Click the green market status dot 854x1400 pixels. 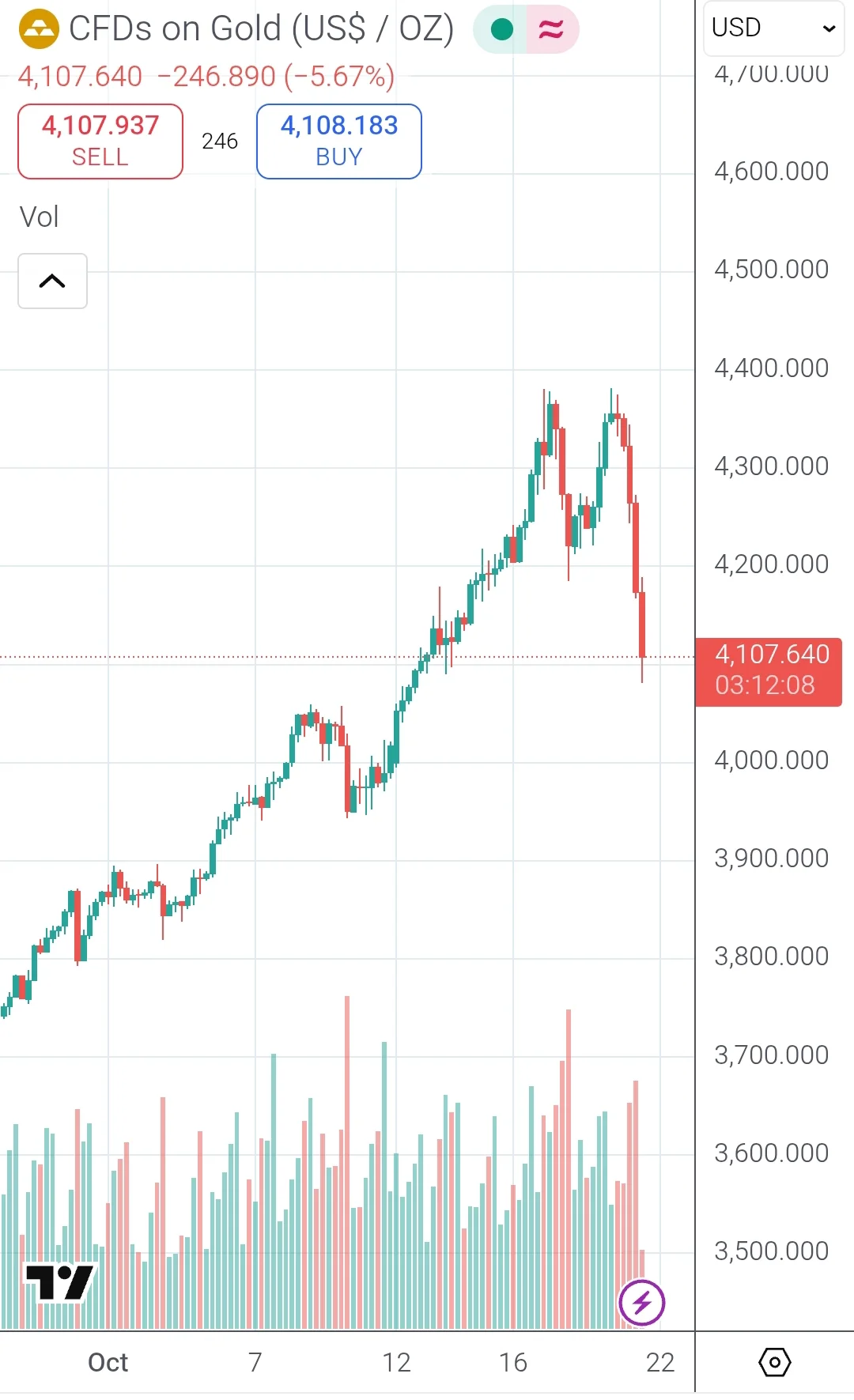coord(501,30)
